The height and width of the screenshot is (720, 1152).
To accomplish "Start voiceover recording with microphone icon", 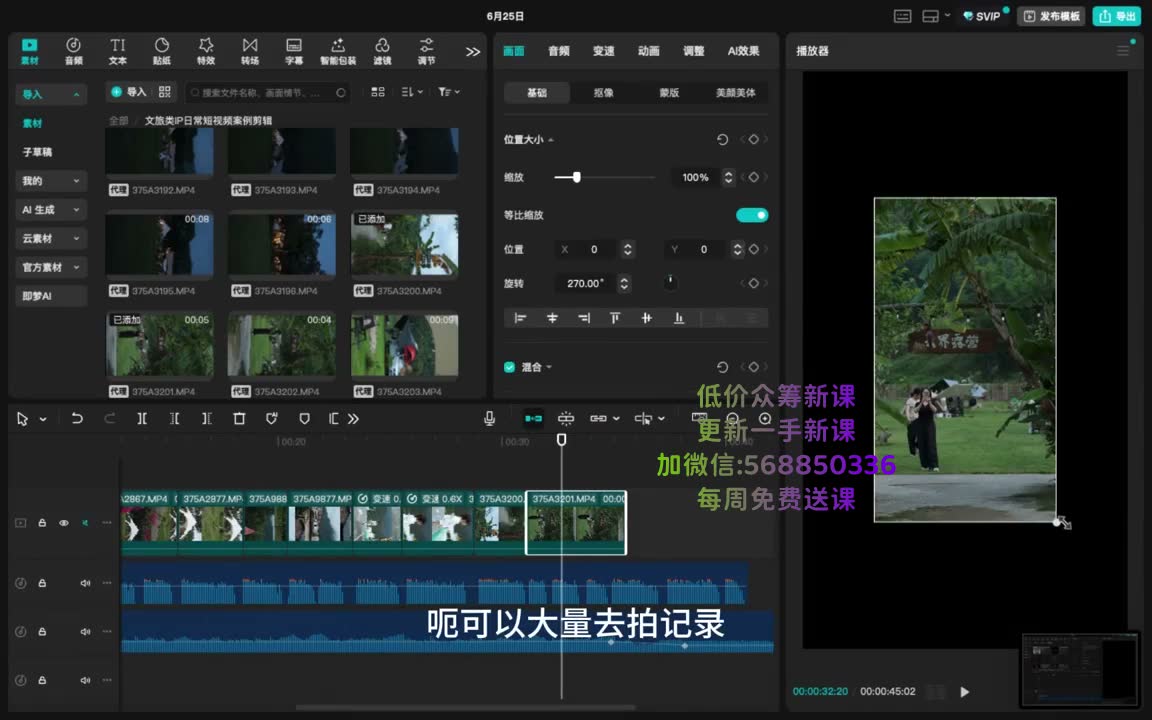I will coord(489,418).
